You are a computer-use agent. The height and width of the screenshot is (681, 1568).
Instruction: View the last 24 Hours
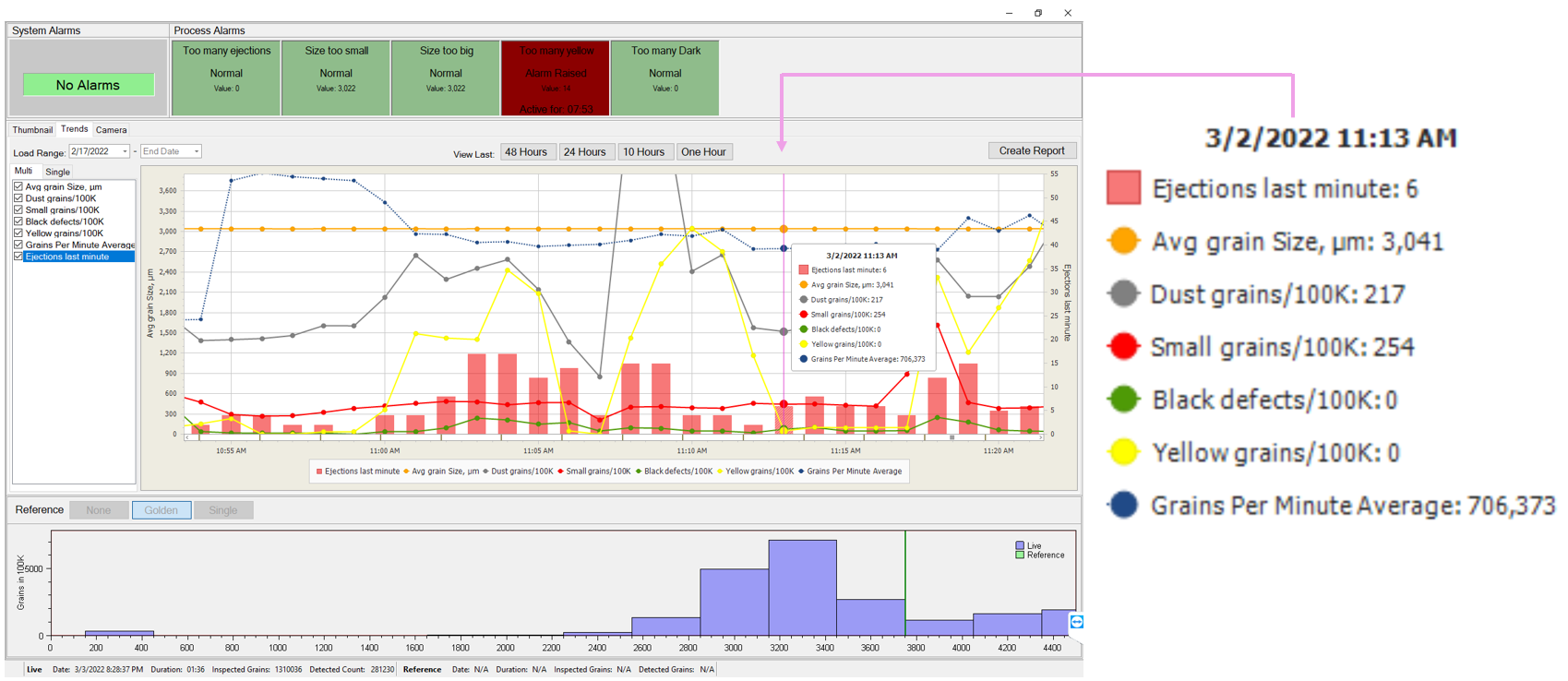[584, 152]
